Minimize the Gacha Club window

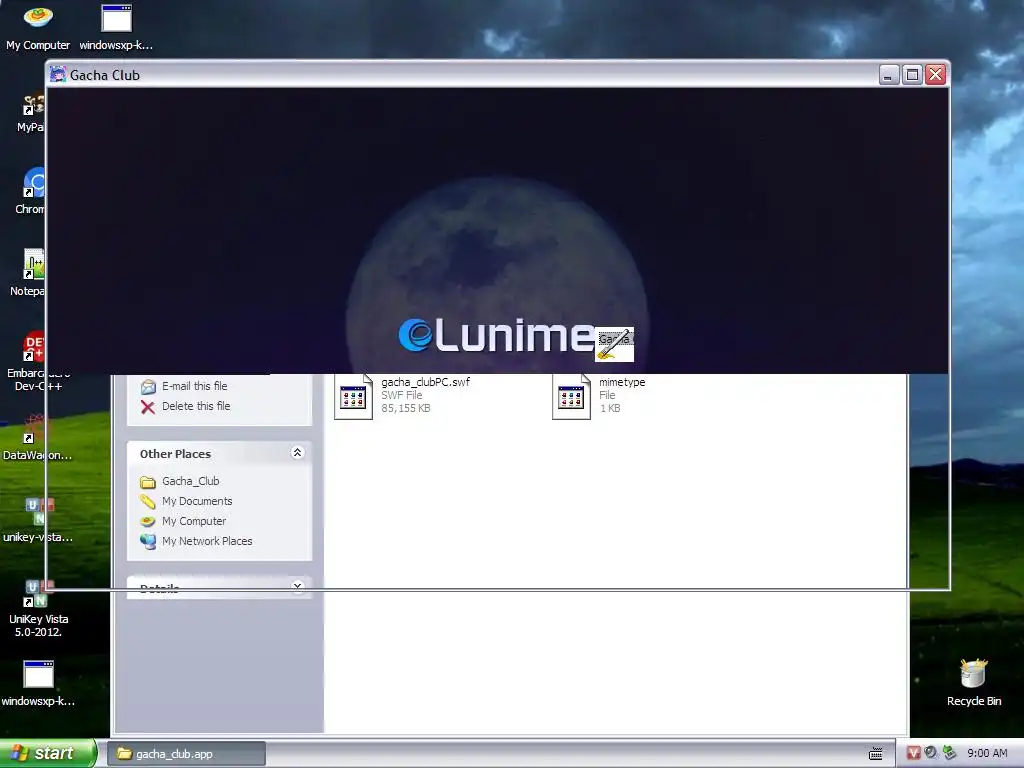(889, 75)
